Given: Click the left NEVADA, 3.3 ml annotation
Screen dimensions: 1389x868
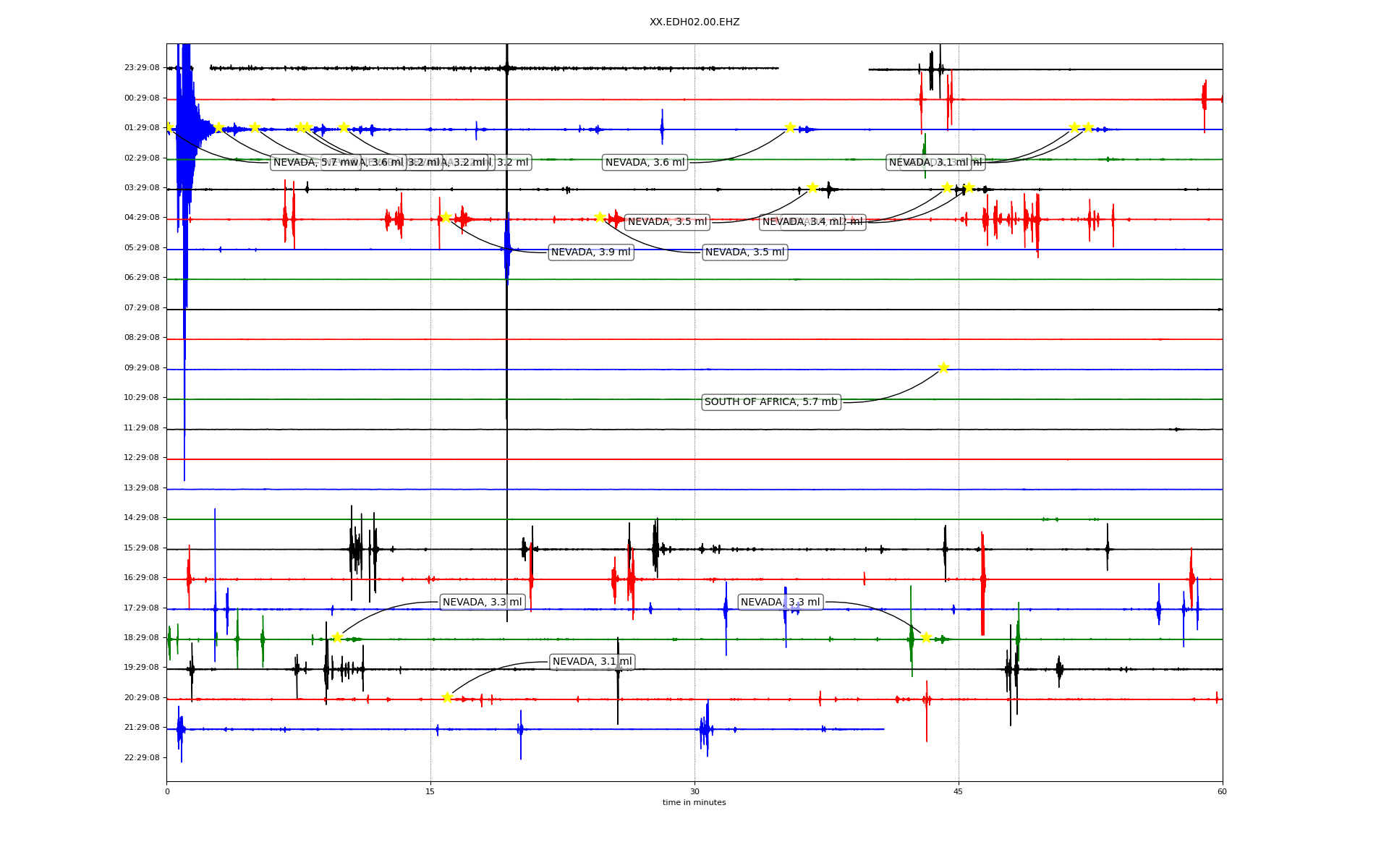Looking at the screenshot, I should 482,603.
